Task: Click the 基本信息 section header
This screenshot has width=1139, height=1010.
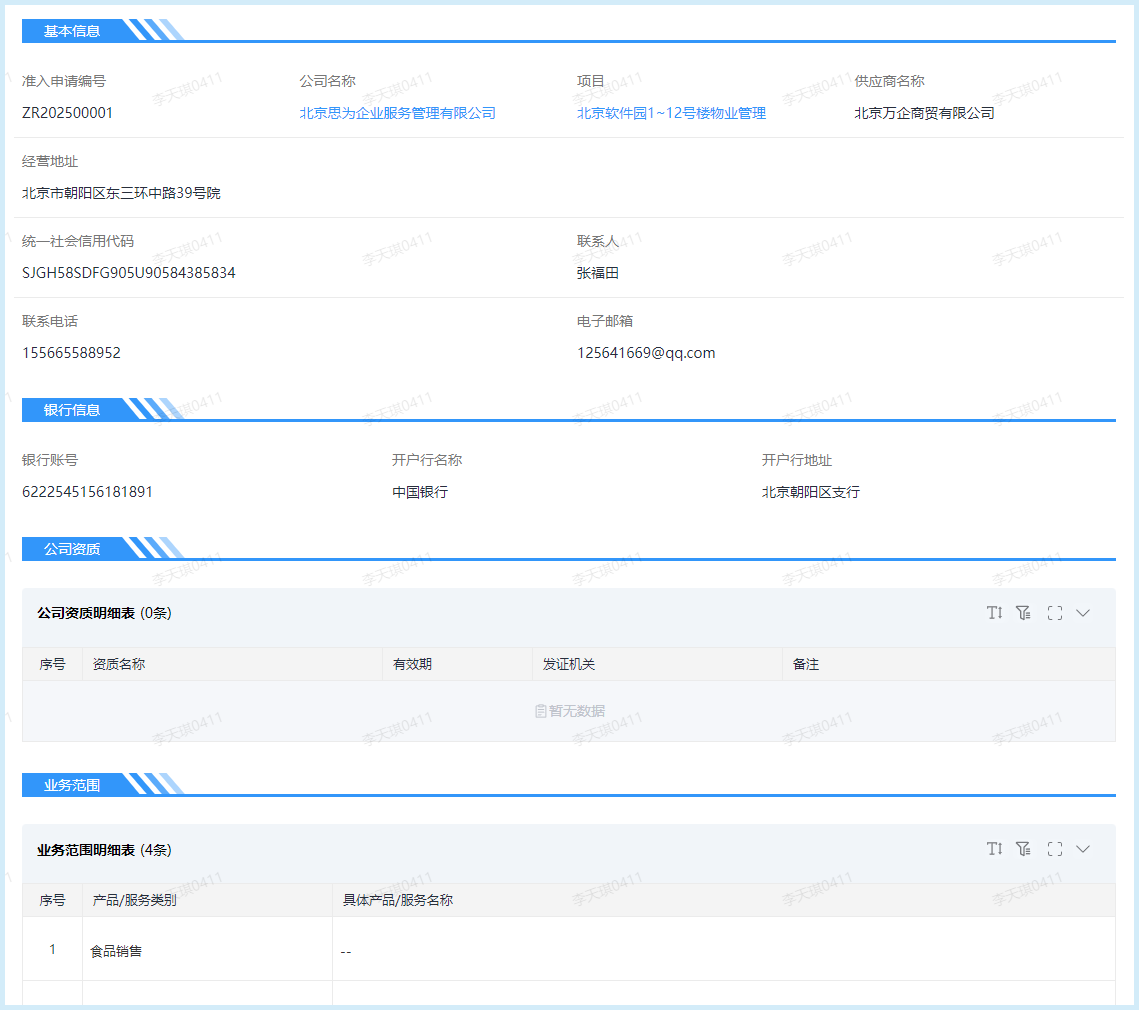Action: tap(68, 31)
